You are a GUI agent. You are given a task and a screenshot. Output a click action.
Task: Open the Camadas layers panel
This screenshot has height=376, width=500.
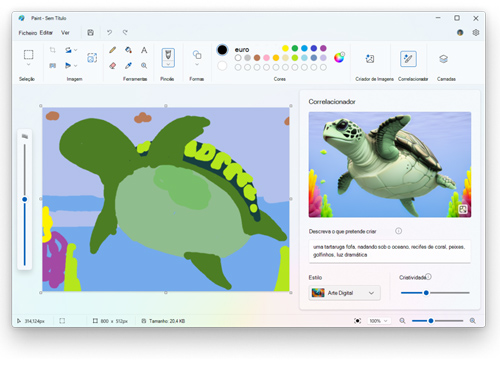click(x=443, y=59)
